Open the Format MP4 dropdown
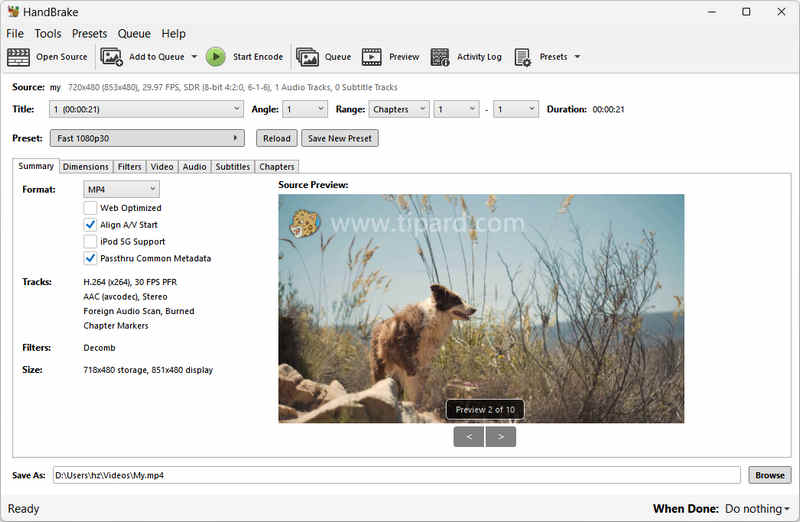 tap(121, 189)
